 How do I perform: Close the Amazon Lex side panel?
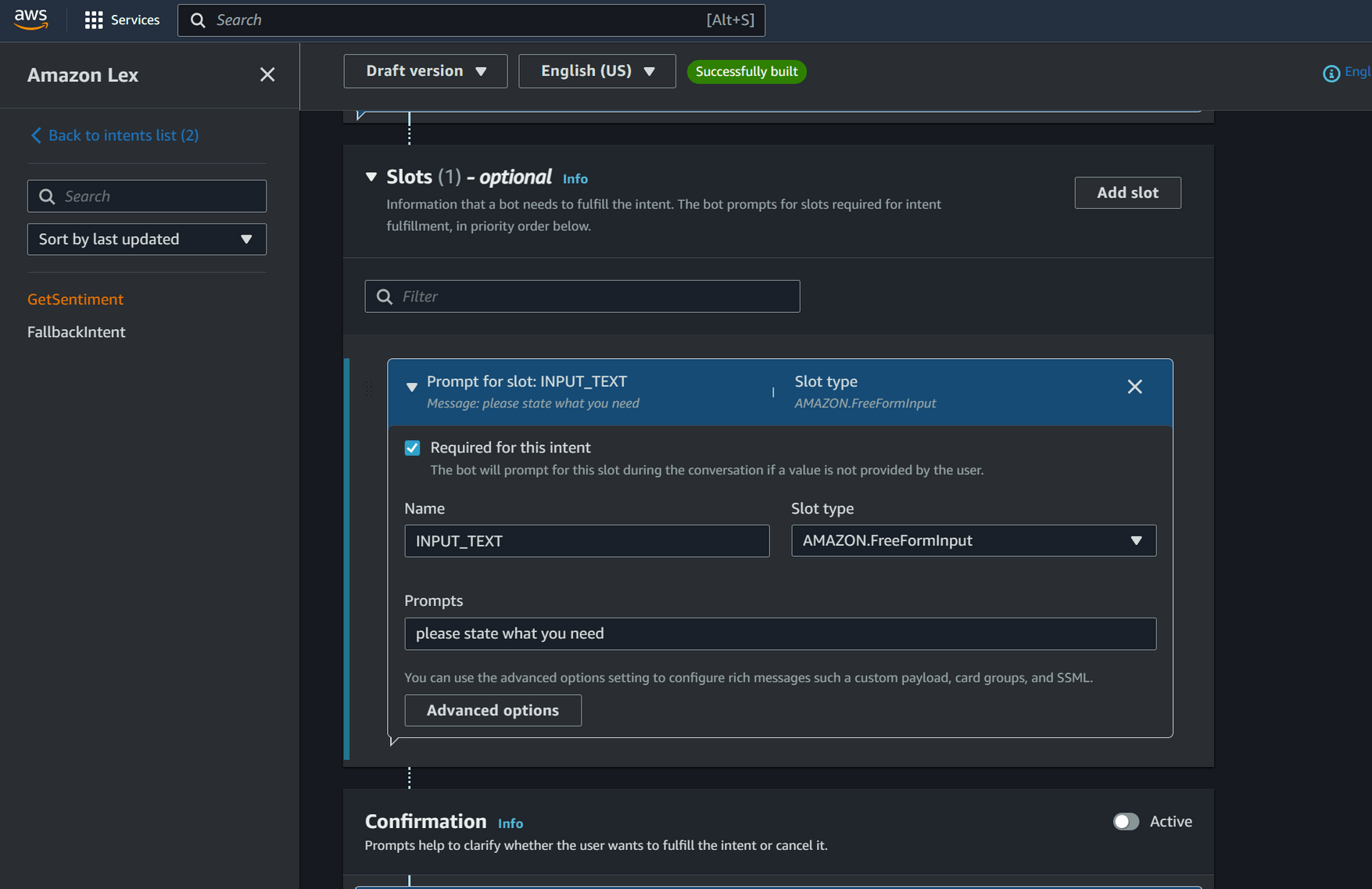tap(267, 74)
